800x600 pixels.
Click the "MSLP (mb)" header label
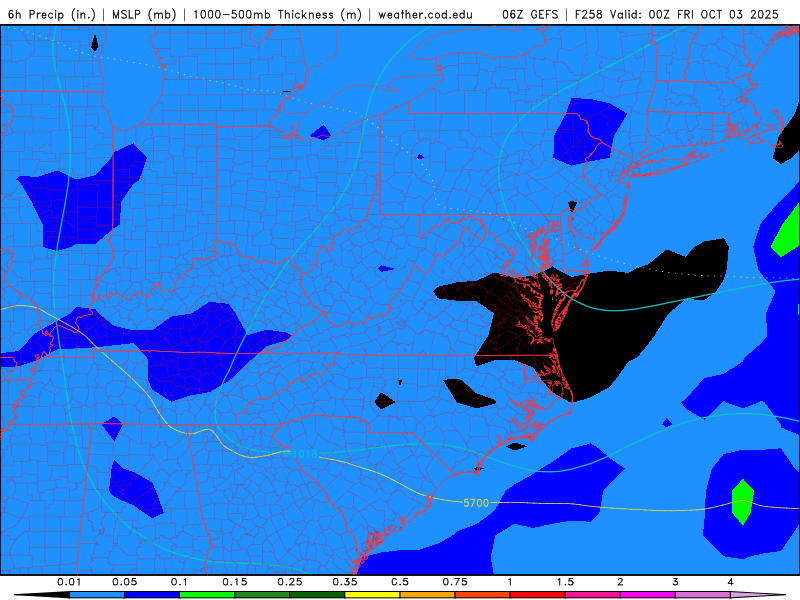pos(144,14)
